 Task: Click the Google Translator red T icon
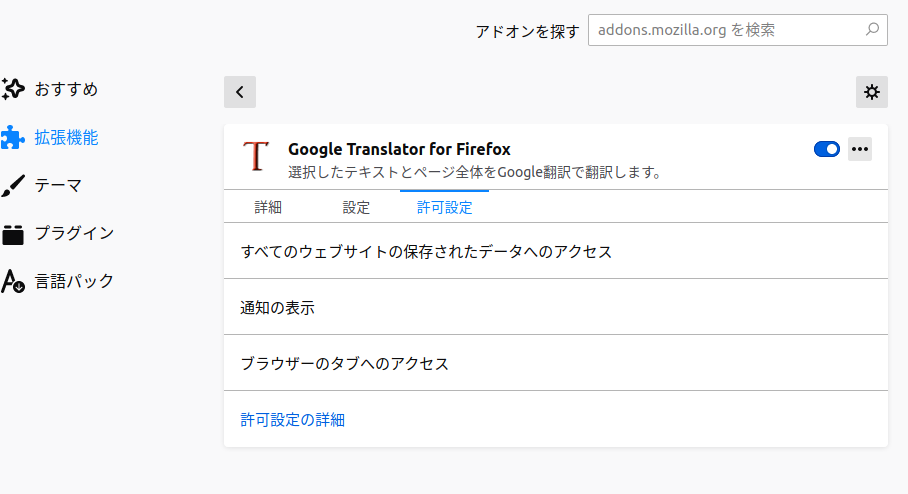click(x=257, y=155)
